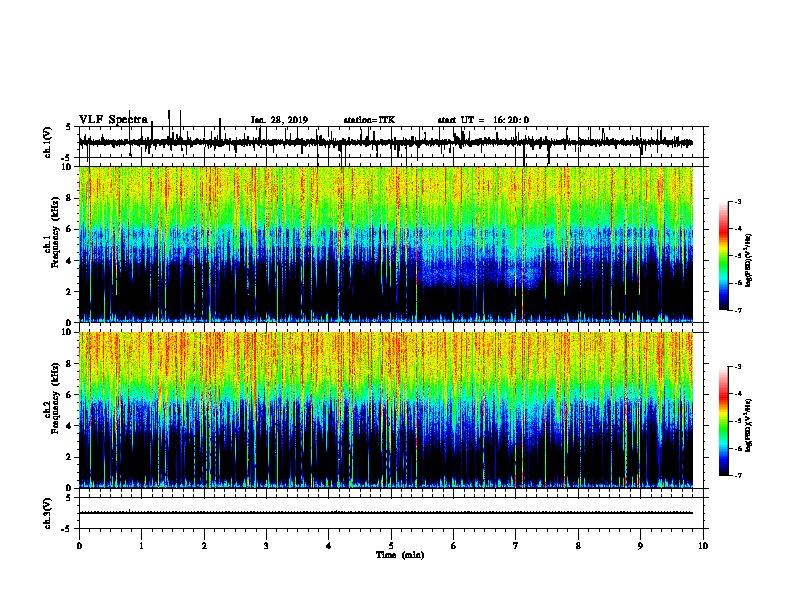Click the "station=ITK" header label
The image size is (792, 612).
369,120
